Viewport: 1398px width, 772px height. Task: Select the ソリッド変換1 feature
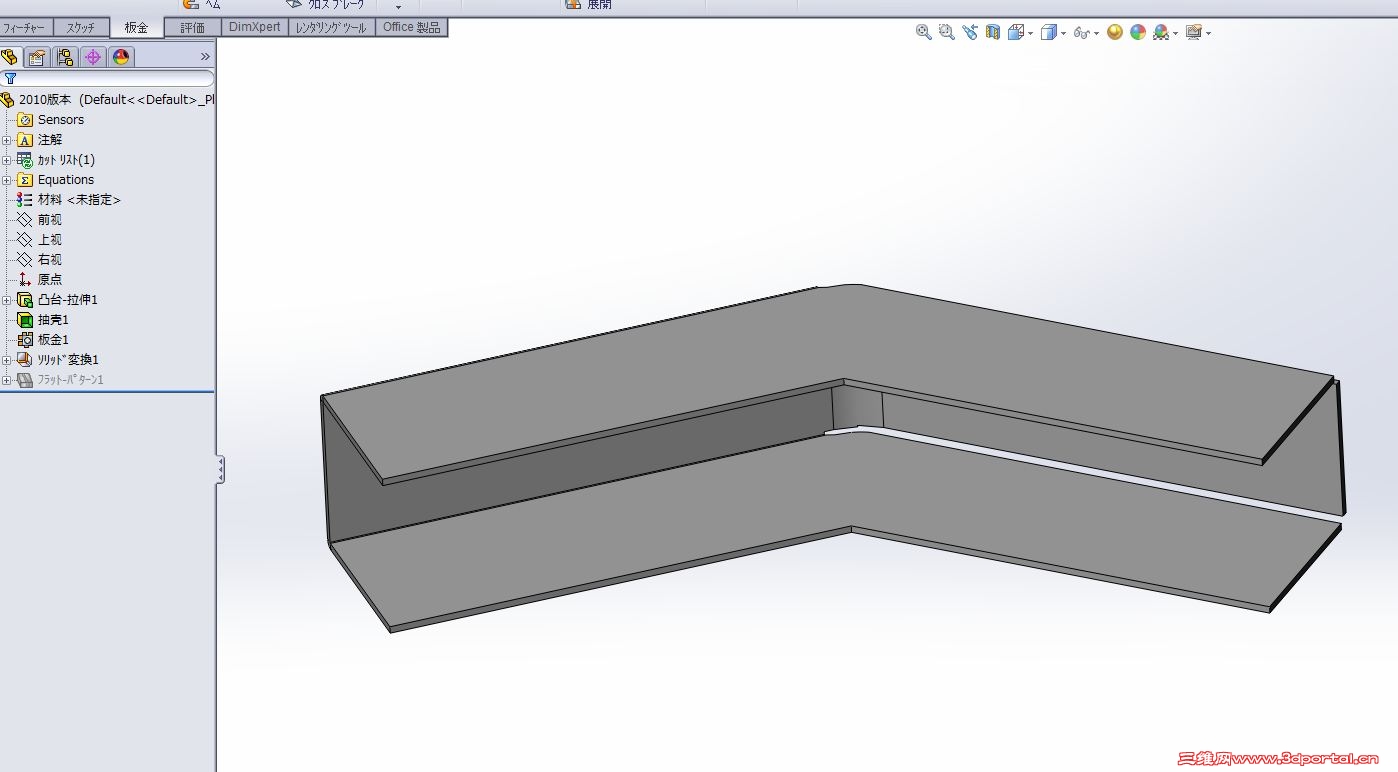click(x=68, y=360)
